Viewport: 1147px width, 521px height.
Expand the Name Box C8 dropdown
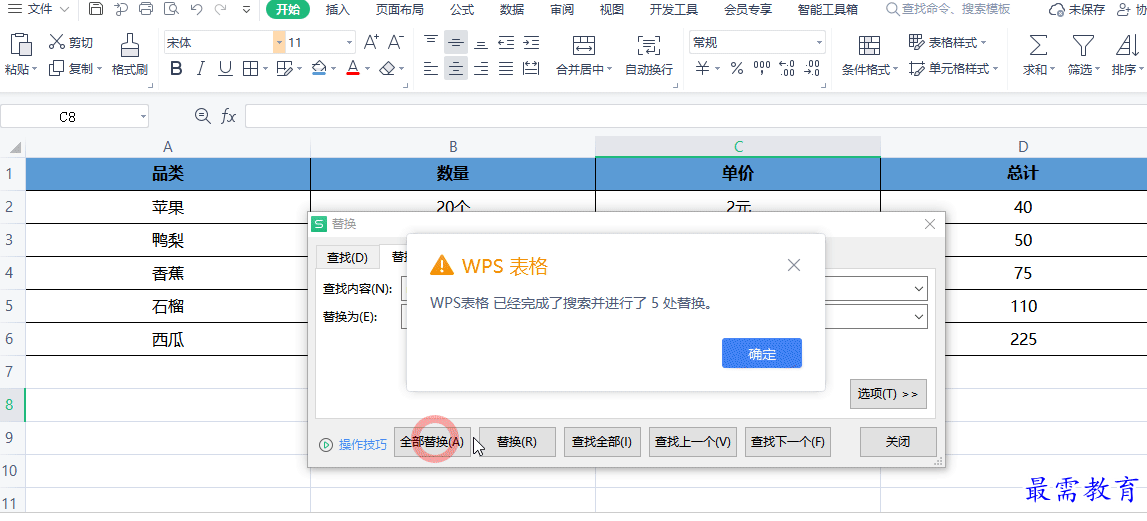(142, 116)
